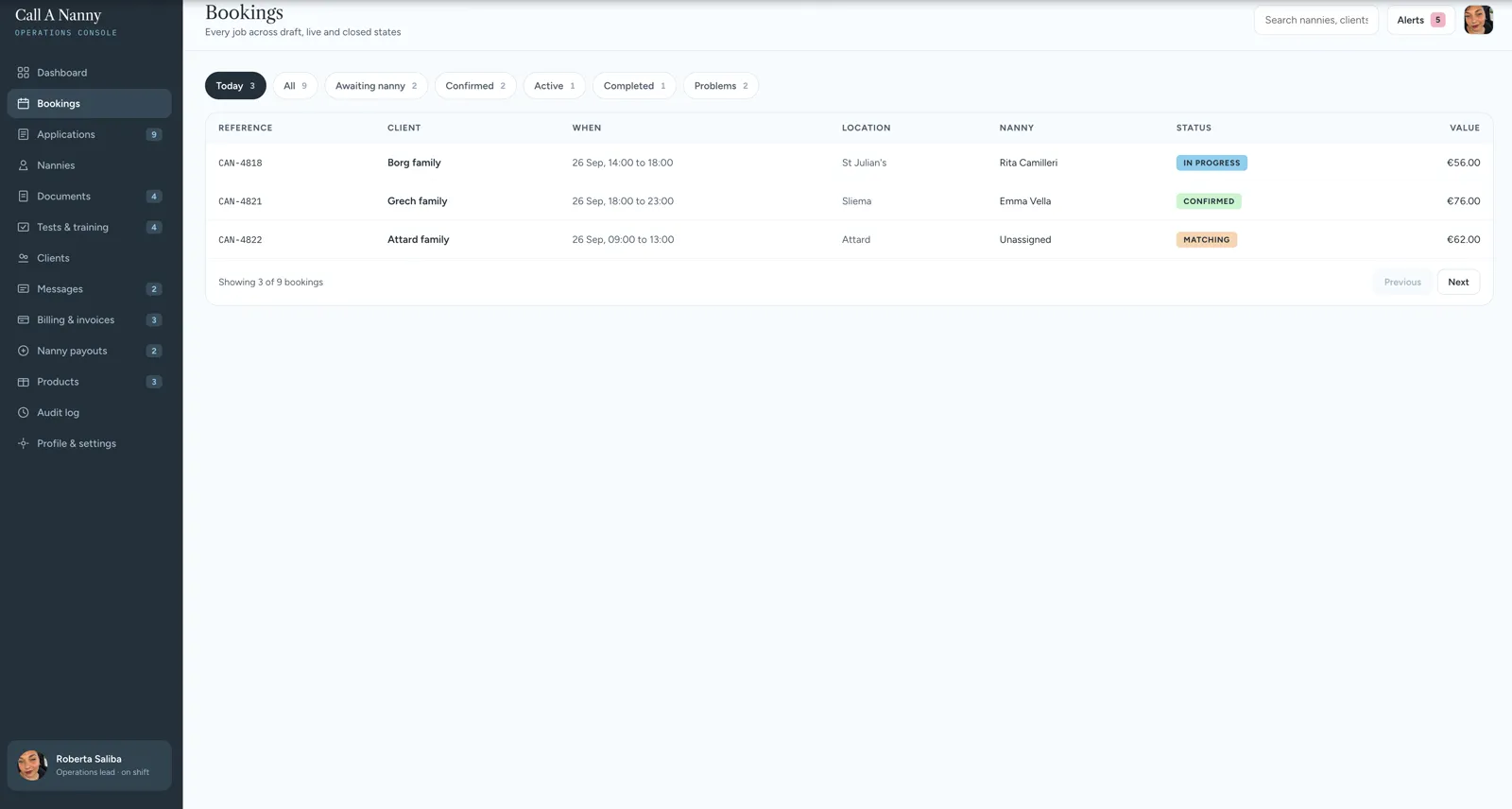Show Problems bookings filter
The width and height of the screenshot is (1512, 809).
[x=721, y=86]
